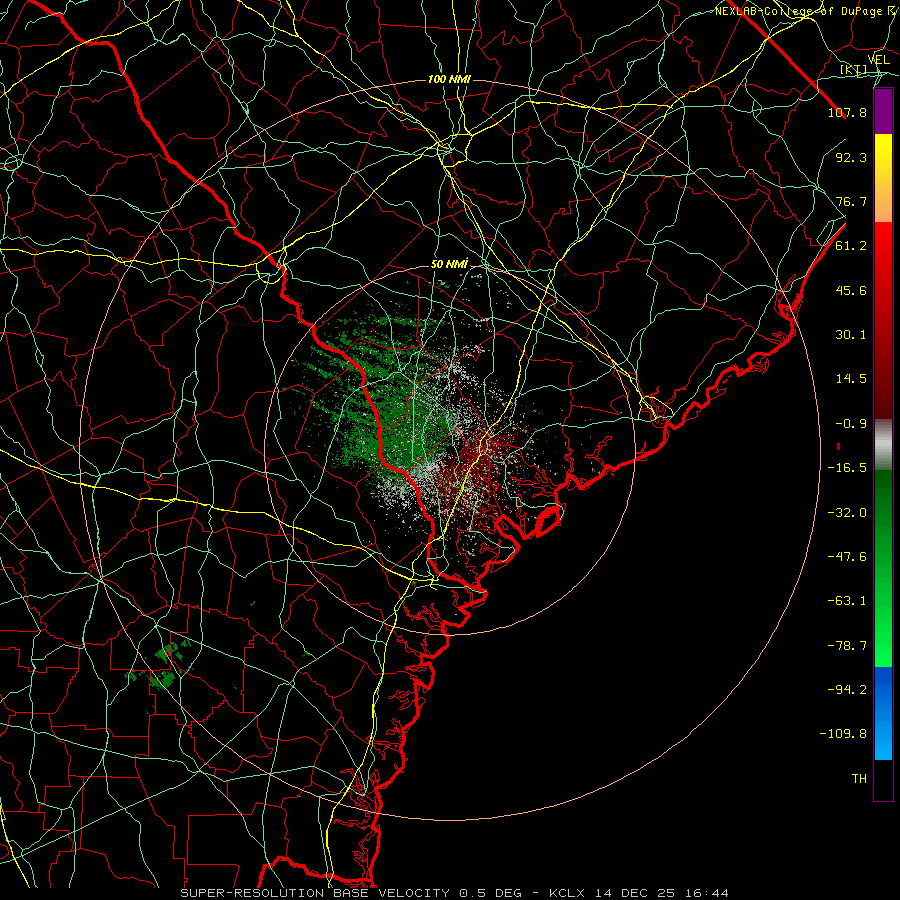The image size is (900, 900).
Task: Click the purple segment of the color bar
Action: [883, 111]
